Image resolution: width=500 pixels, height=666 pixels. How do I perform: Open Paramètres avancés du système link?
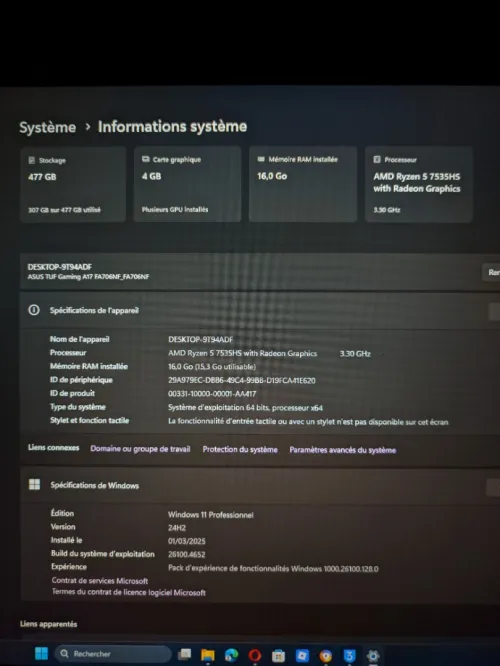coord(343,450)
